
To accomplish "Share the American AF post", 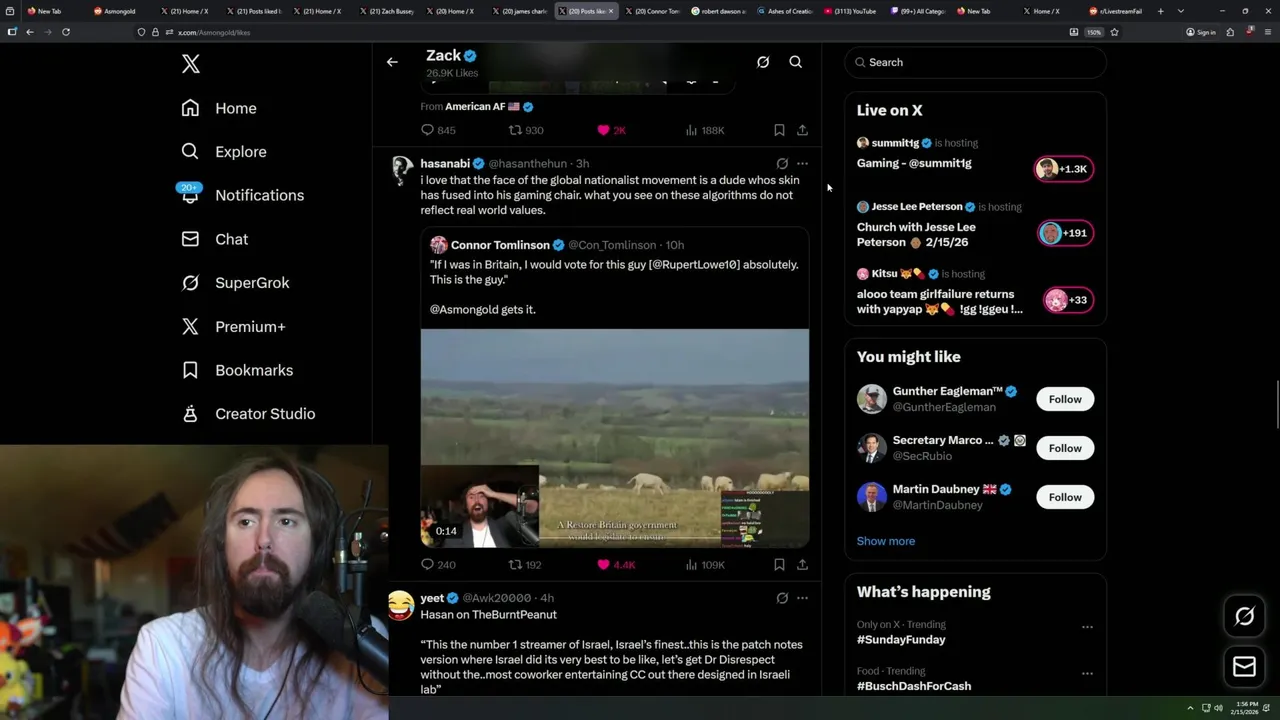I will 802,130.
